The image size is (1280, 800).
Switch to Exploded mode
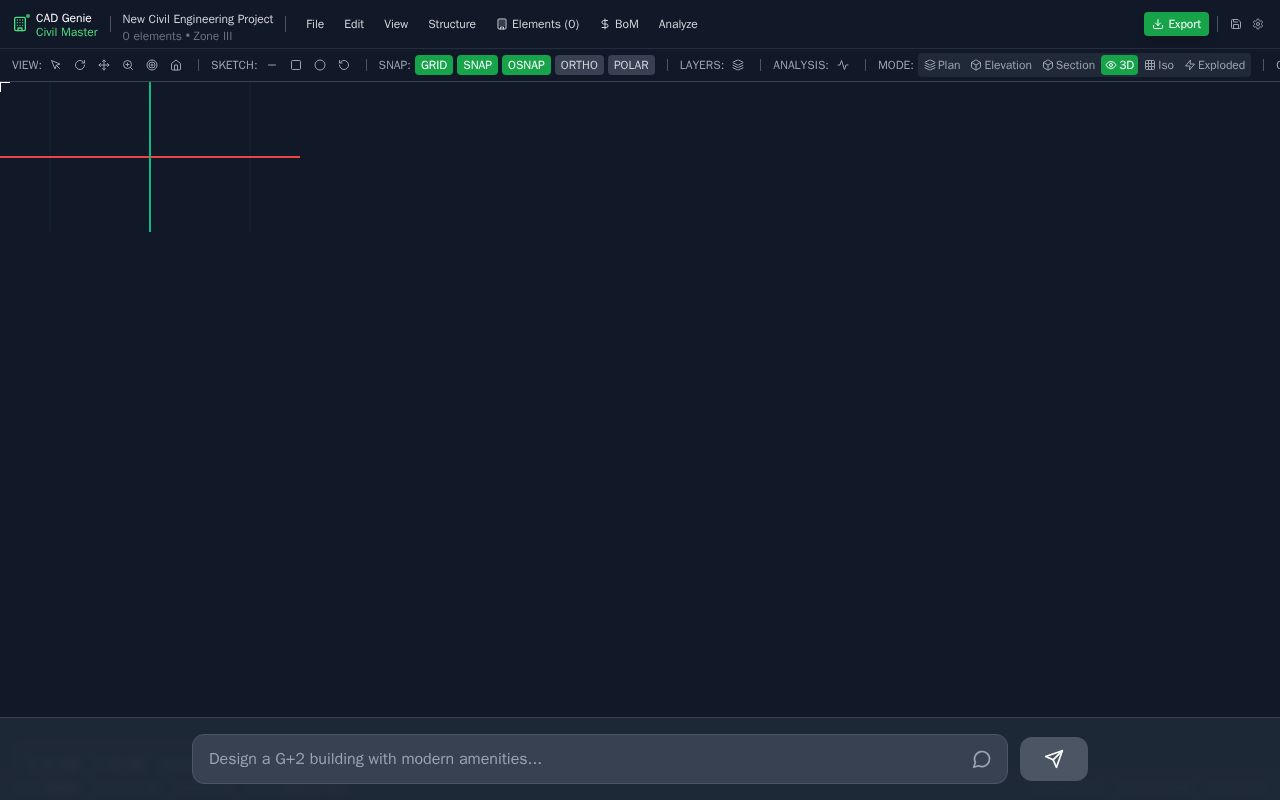point(1215,65)
